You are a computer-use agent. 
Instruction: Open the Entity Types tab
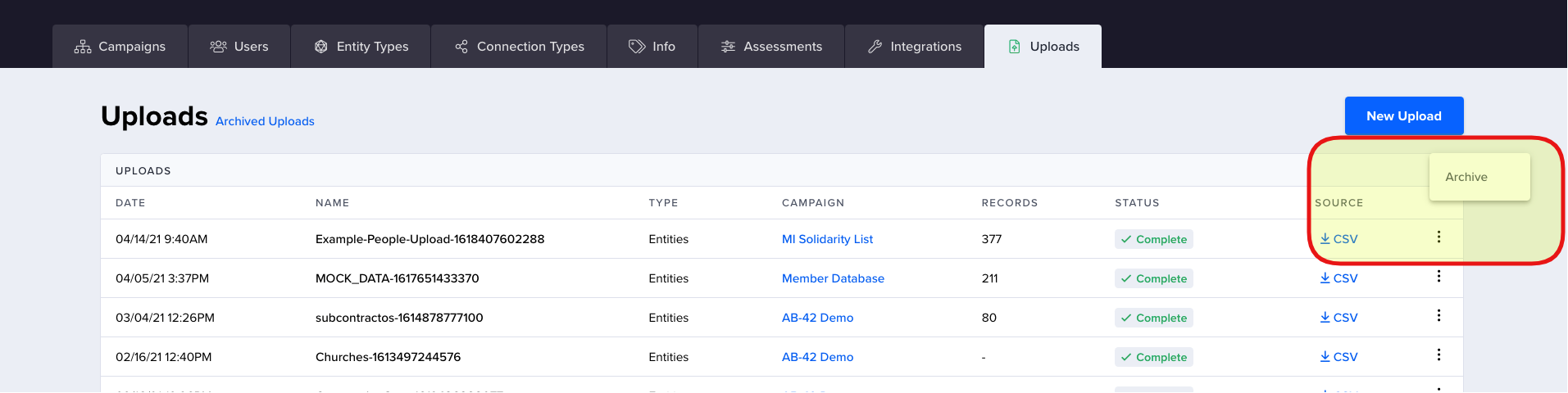point(361,47)
